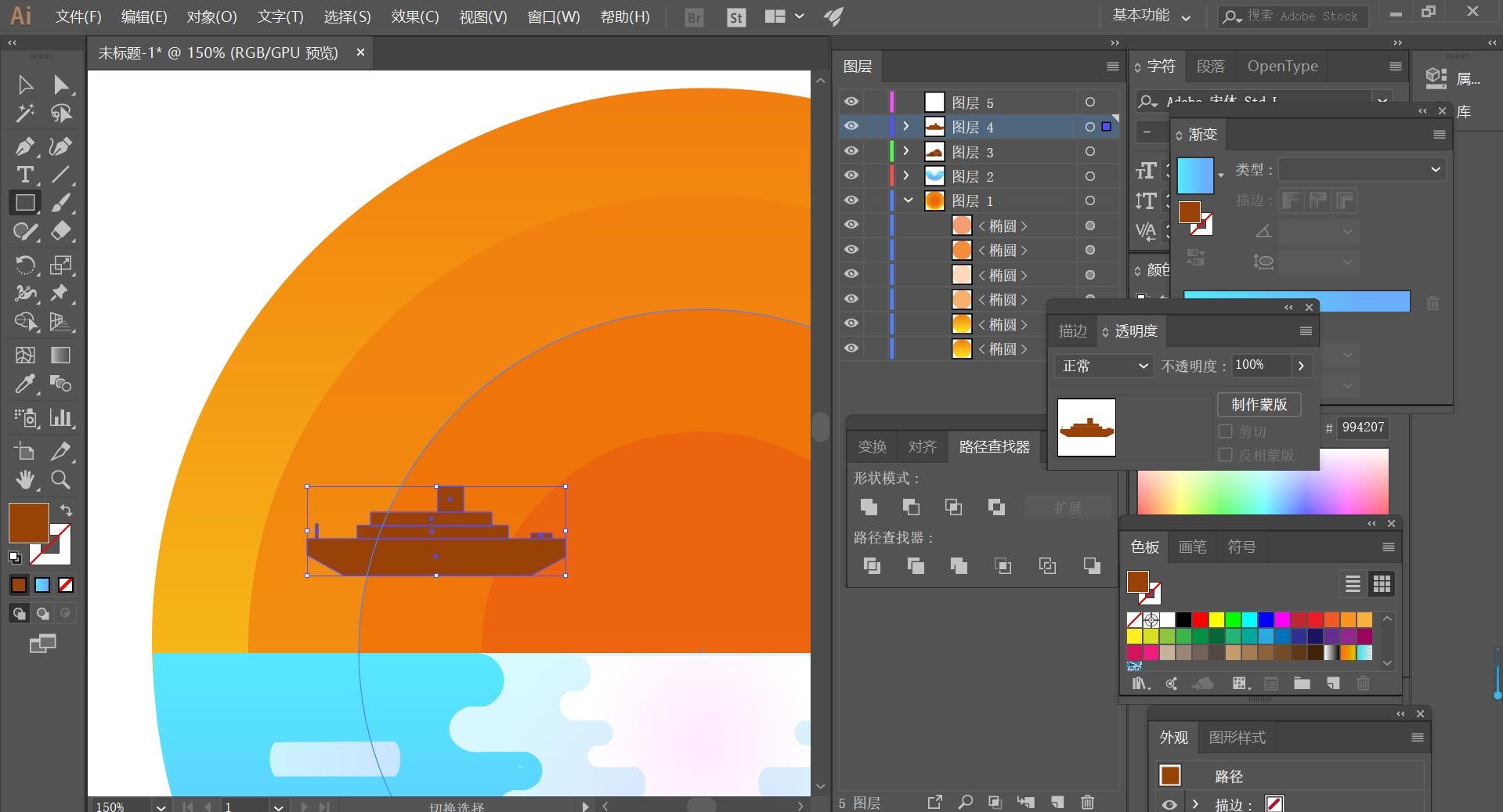Open the blend mode 正常 dropdown

(x=1104, y=366)
